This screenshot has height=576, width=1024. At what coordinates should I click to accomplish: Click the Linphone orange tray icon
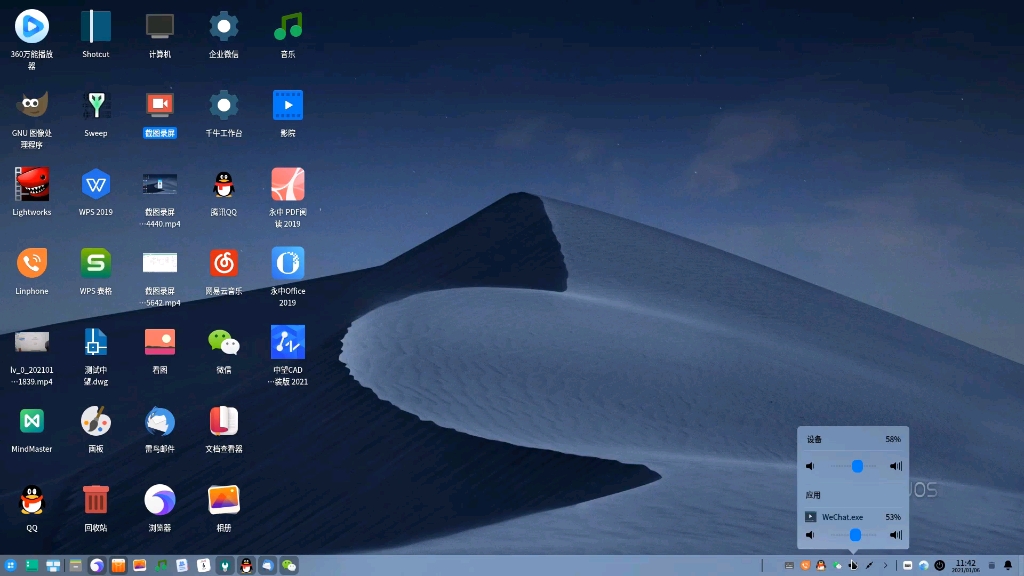805,566
